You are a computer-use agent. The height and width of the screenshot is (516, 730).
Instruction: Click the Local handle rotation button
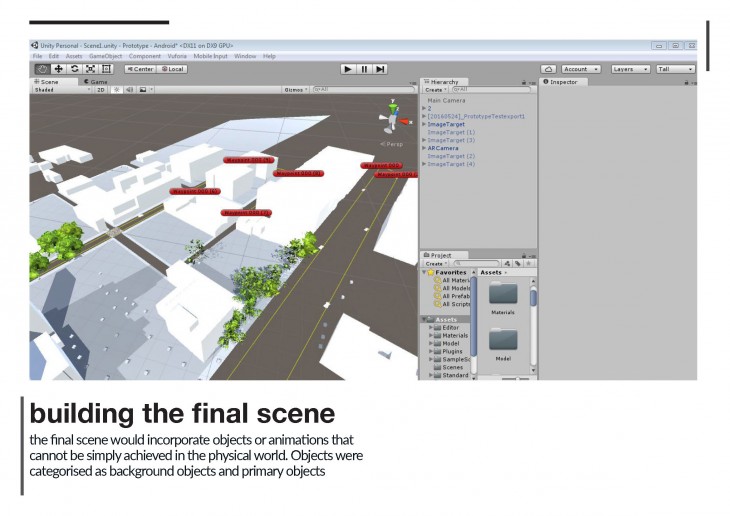pos(171,69)
